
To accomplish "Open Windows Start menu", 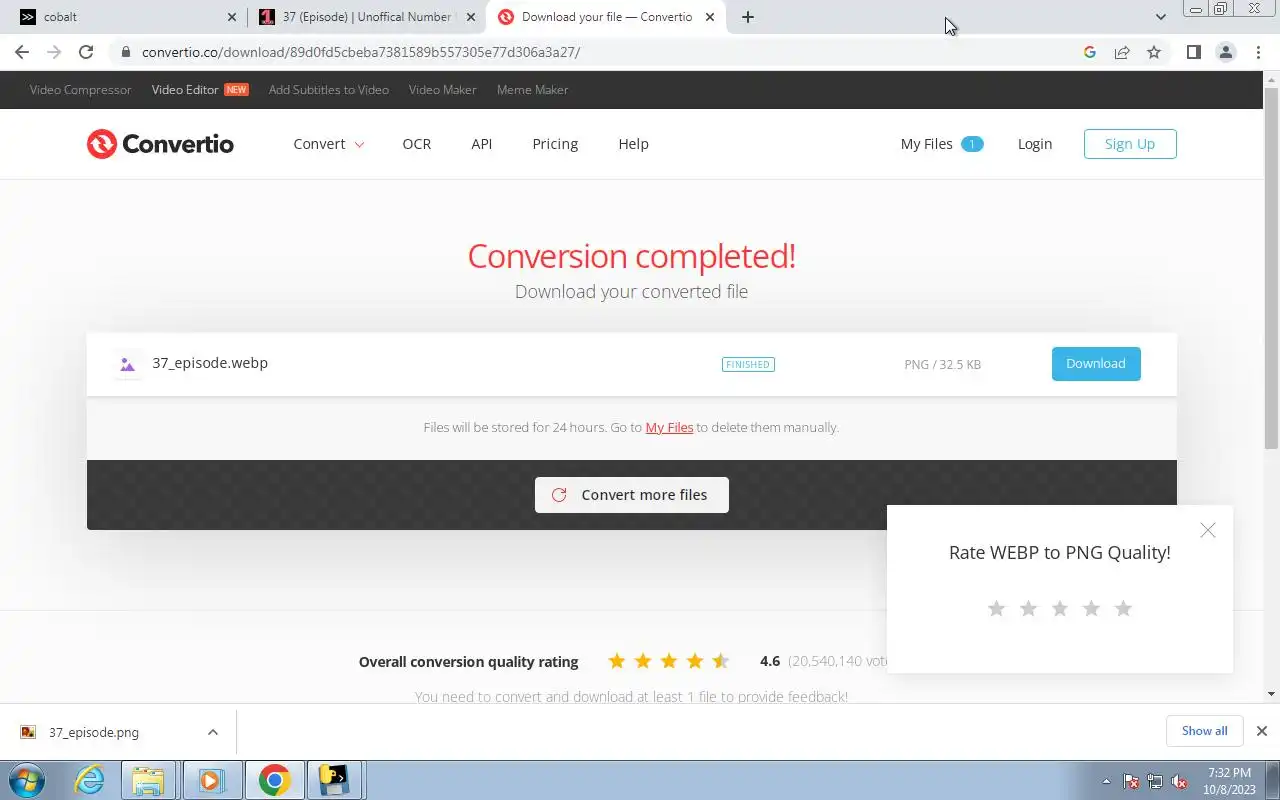I will [x=27, y=780].
